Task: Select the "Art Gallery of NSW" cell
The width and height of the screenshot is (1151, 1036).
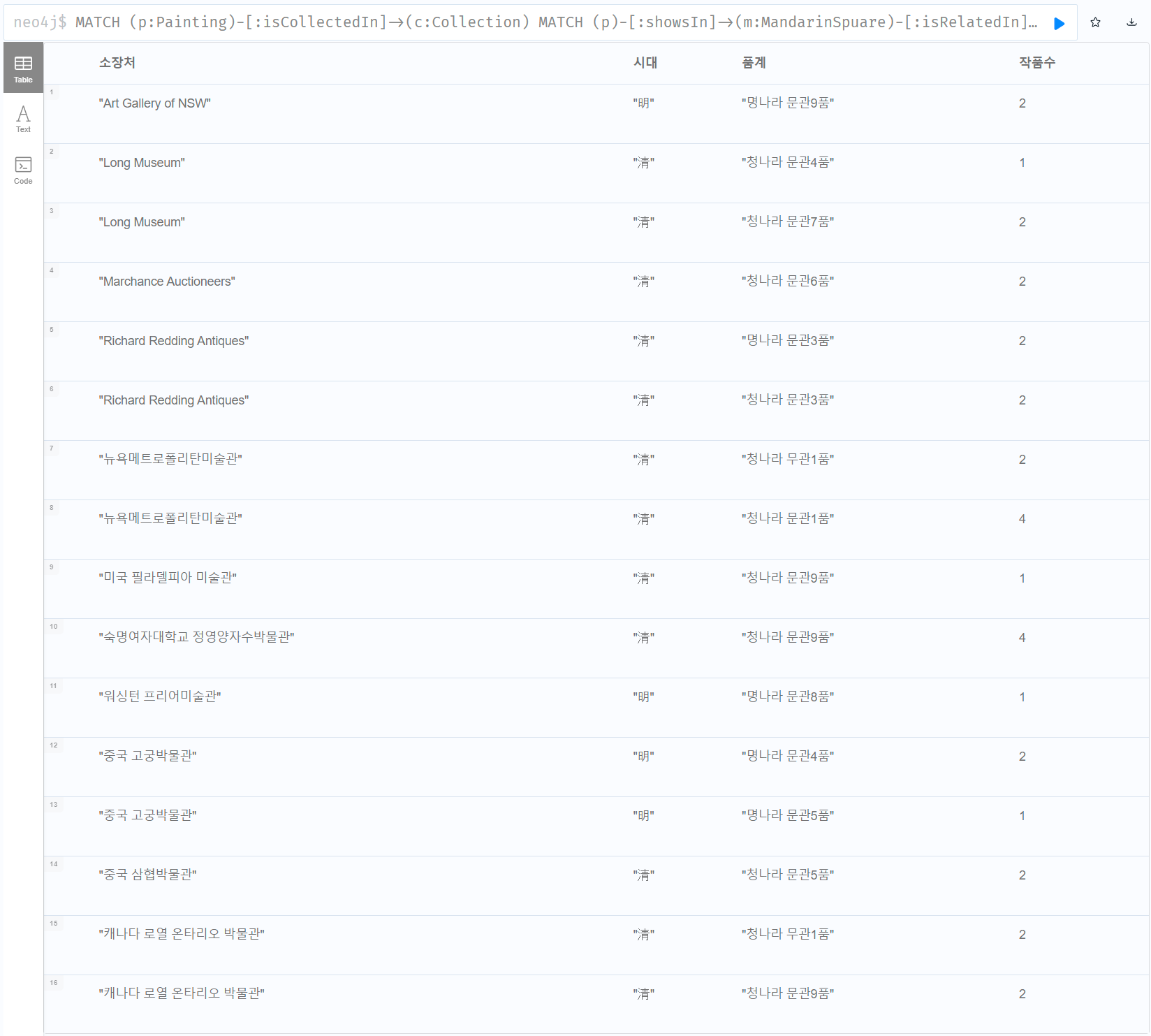Action: pyautogui.click(x=154, y=103)
